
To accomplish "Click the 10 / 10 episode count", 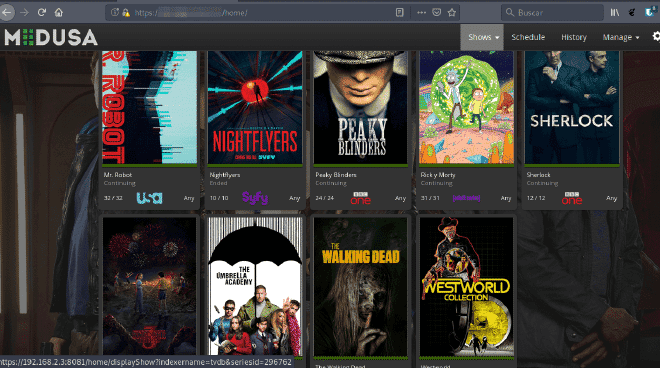I will click(x=219, y=198).
